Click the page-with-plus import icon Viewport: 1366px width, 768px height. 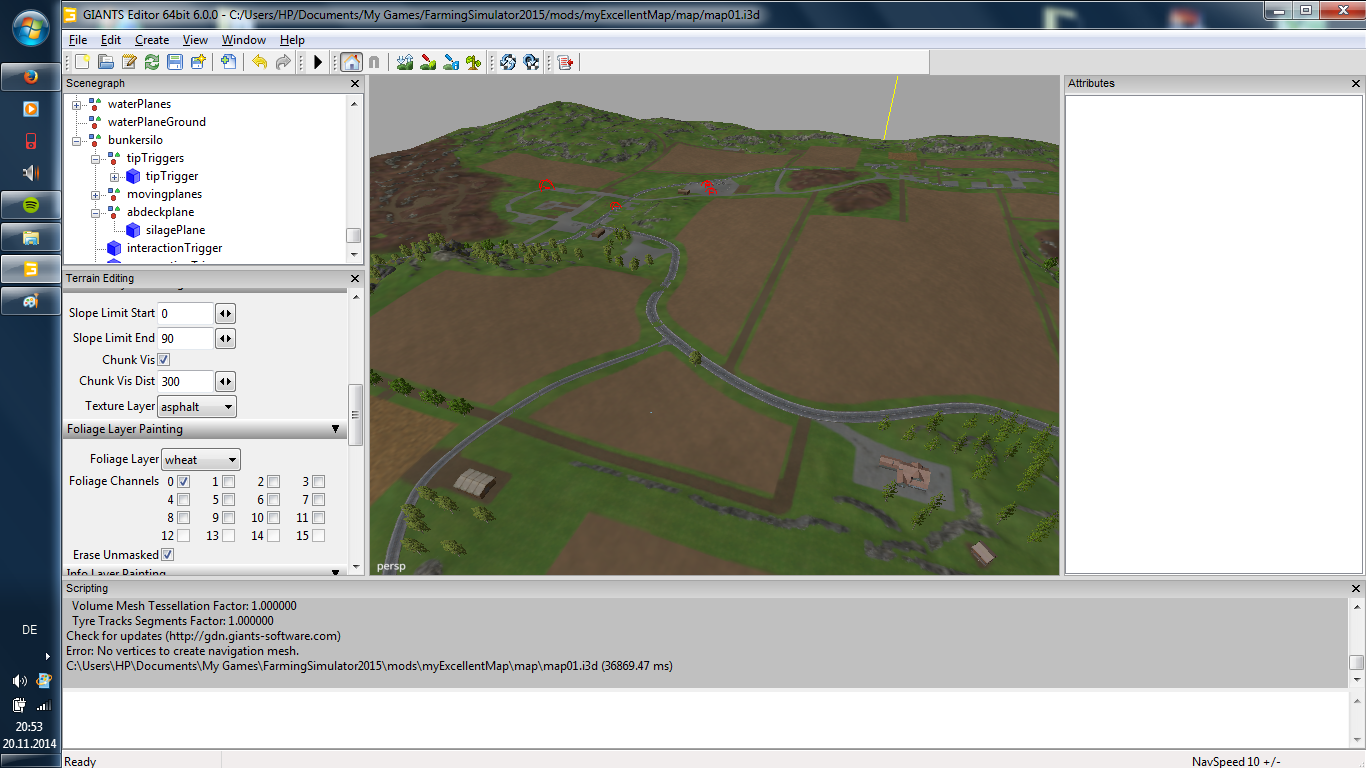229,62
